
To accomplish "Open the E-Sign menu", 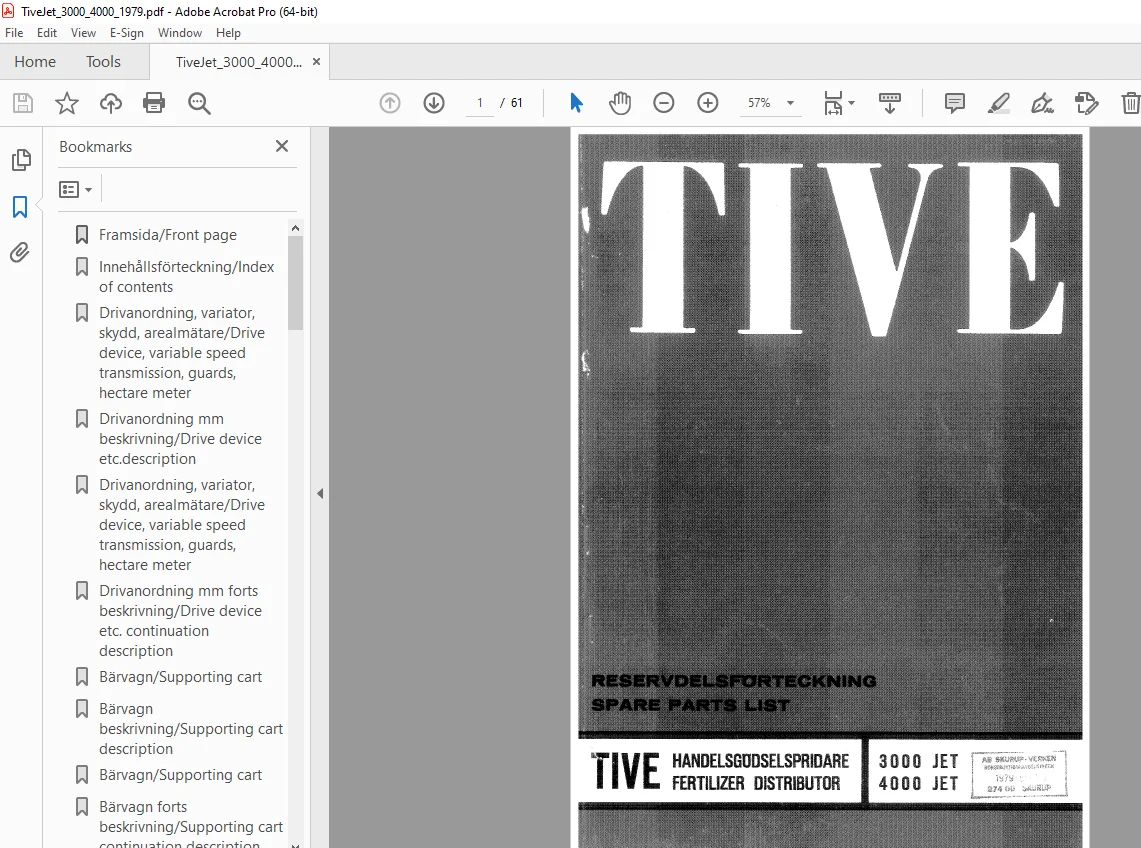I will 127,33.
